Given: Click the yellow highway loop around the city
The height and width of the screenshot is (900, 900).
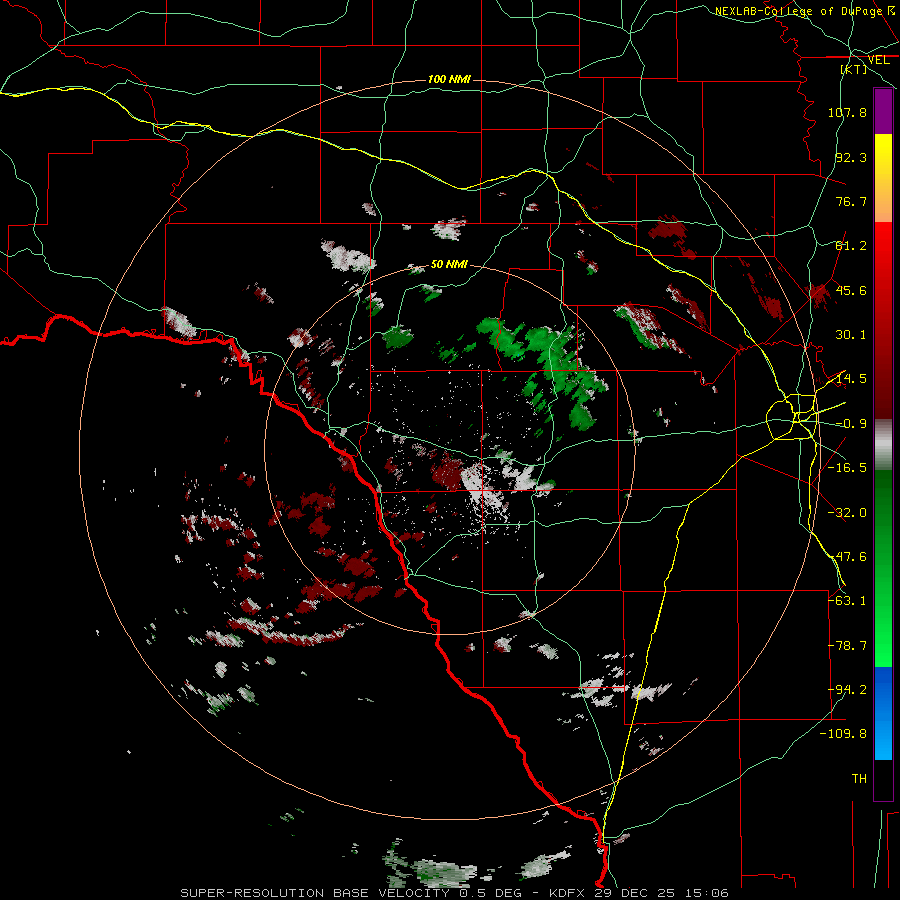Looking at the screenshot, I should [x=792, y=417].
